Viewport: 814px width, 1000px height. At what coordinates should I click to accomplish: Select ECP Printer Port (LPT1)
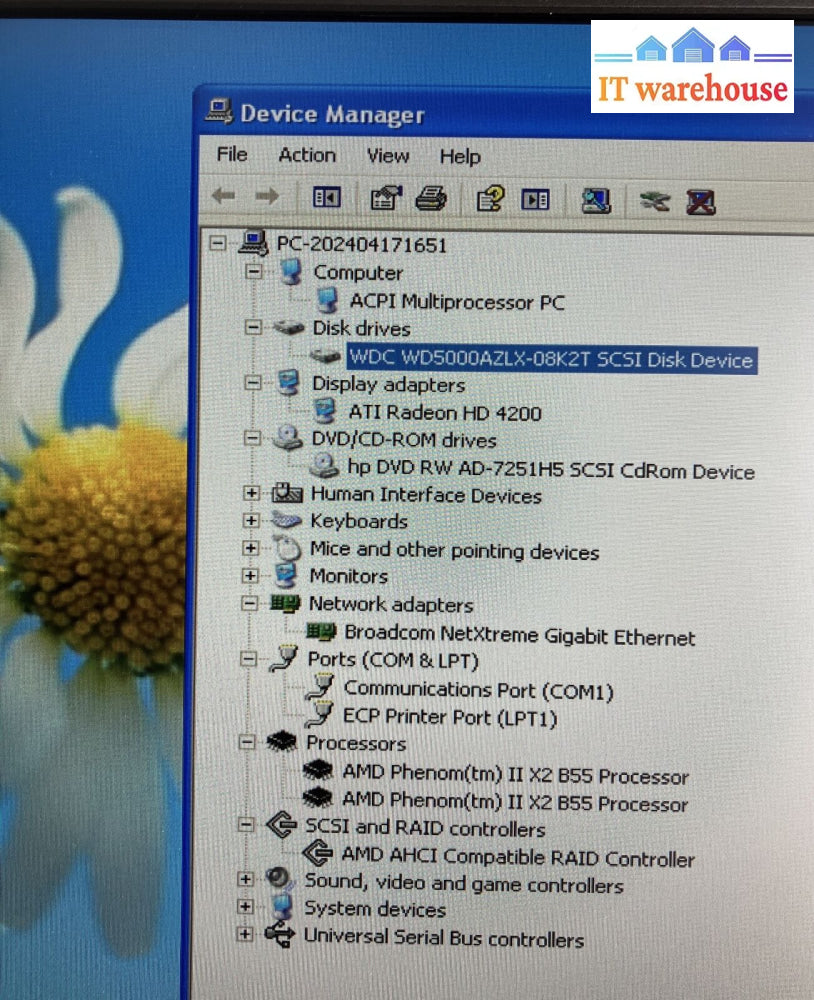click(x=450, y=717)
